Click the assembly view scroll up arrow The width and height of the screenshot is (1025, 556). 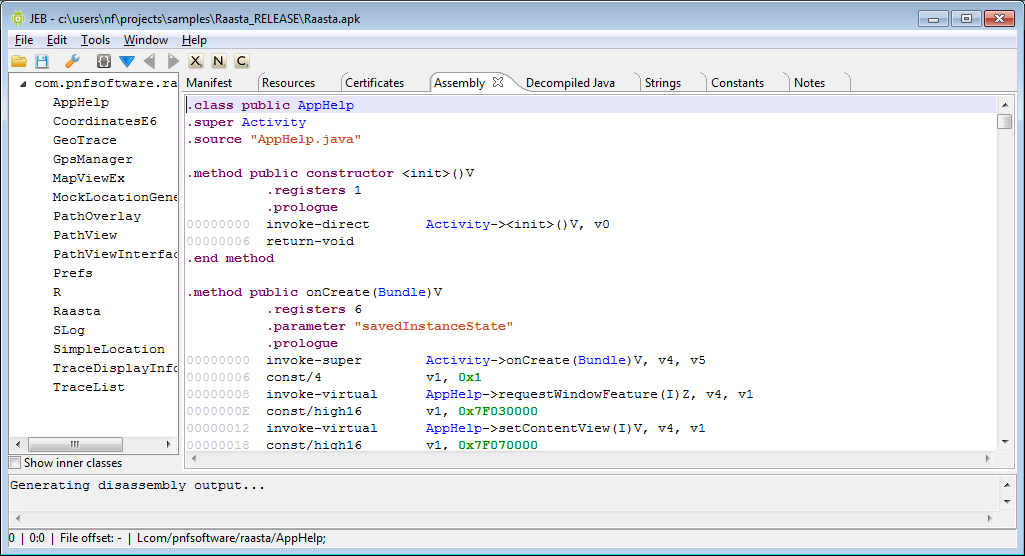1005,105
